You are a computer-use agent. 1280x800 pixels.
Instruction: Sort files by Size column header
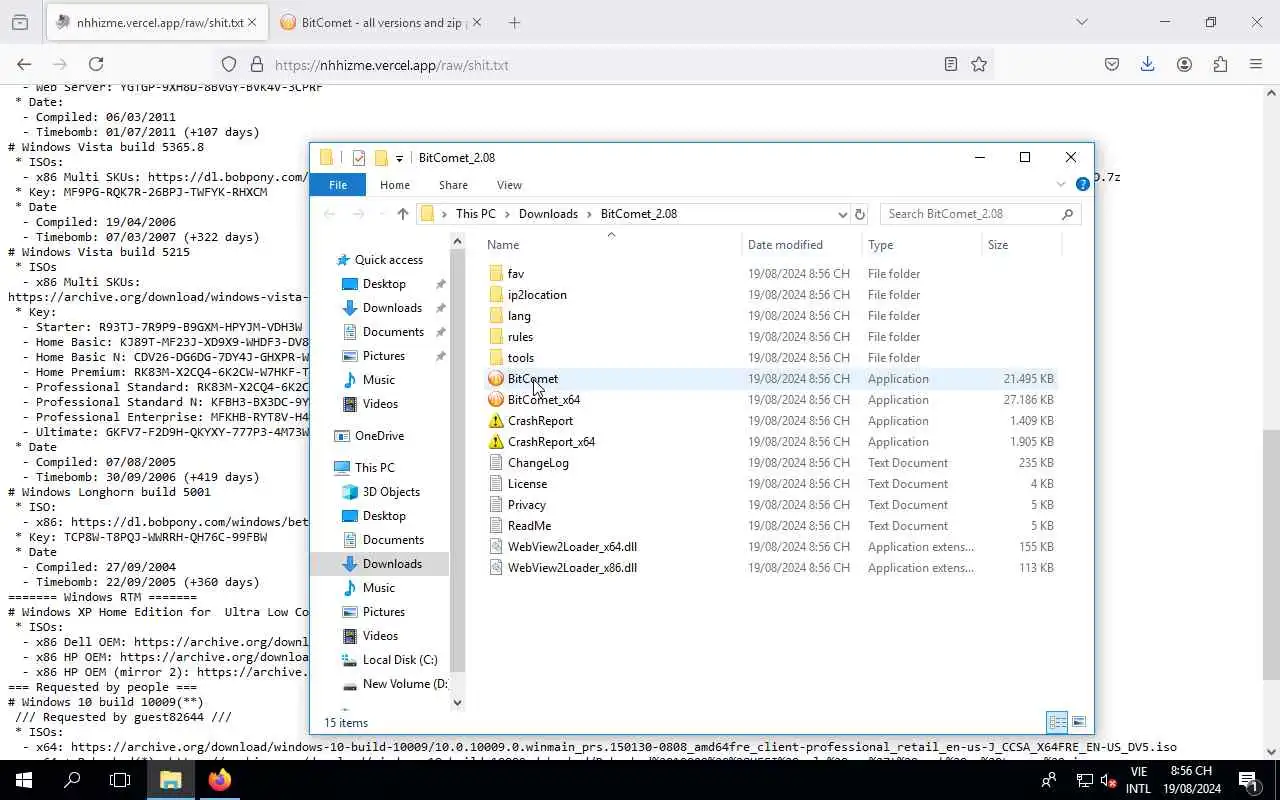pyautogui.click(x=1020, y=245)
